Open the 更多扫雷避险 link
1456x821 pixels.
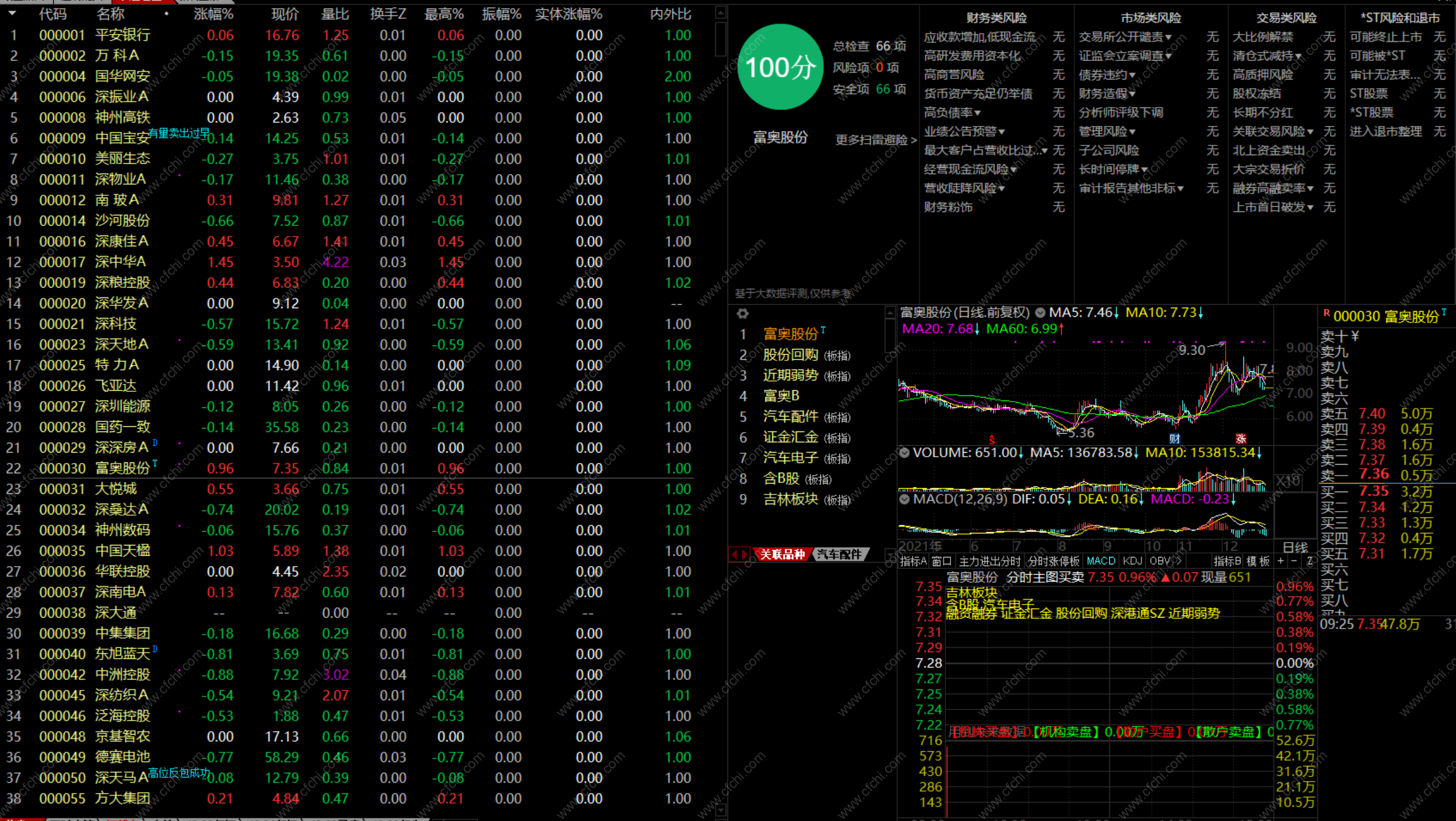875,140
